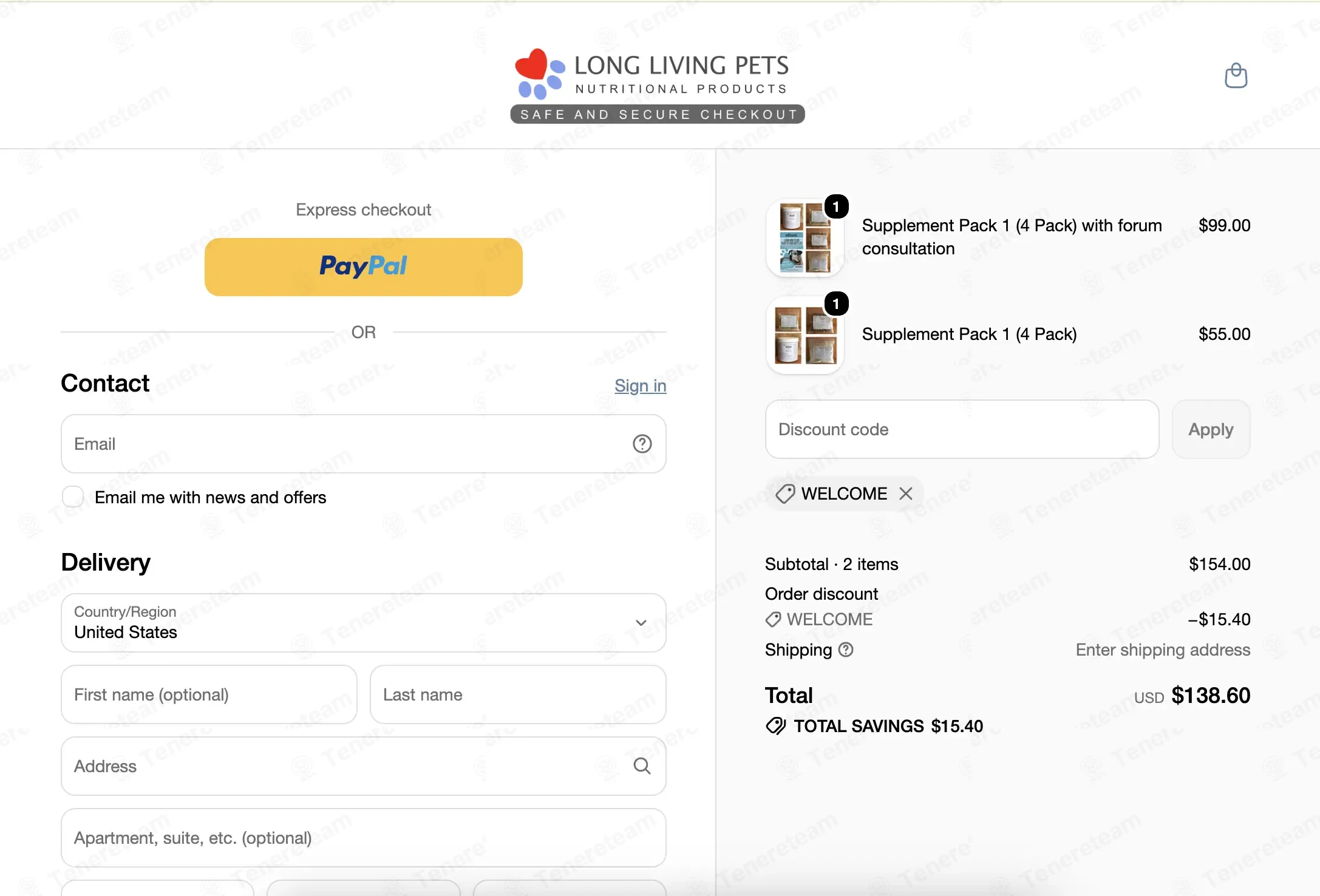Apply the discount code
Screen dimensions: 1320x896
[1211, 429]
